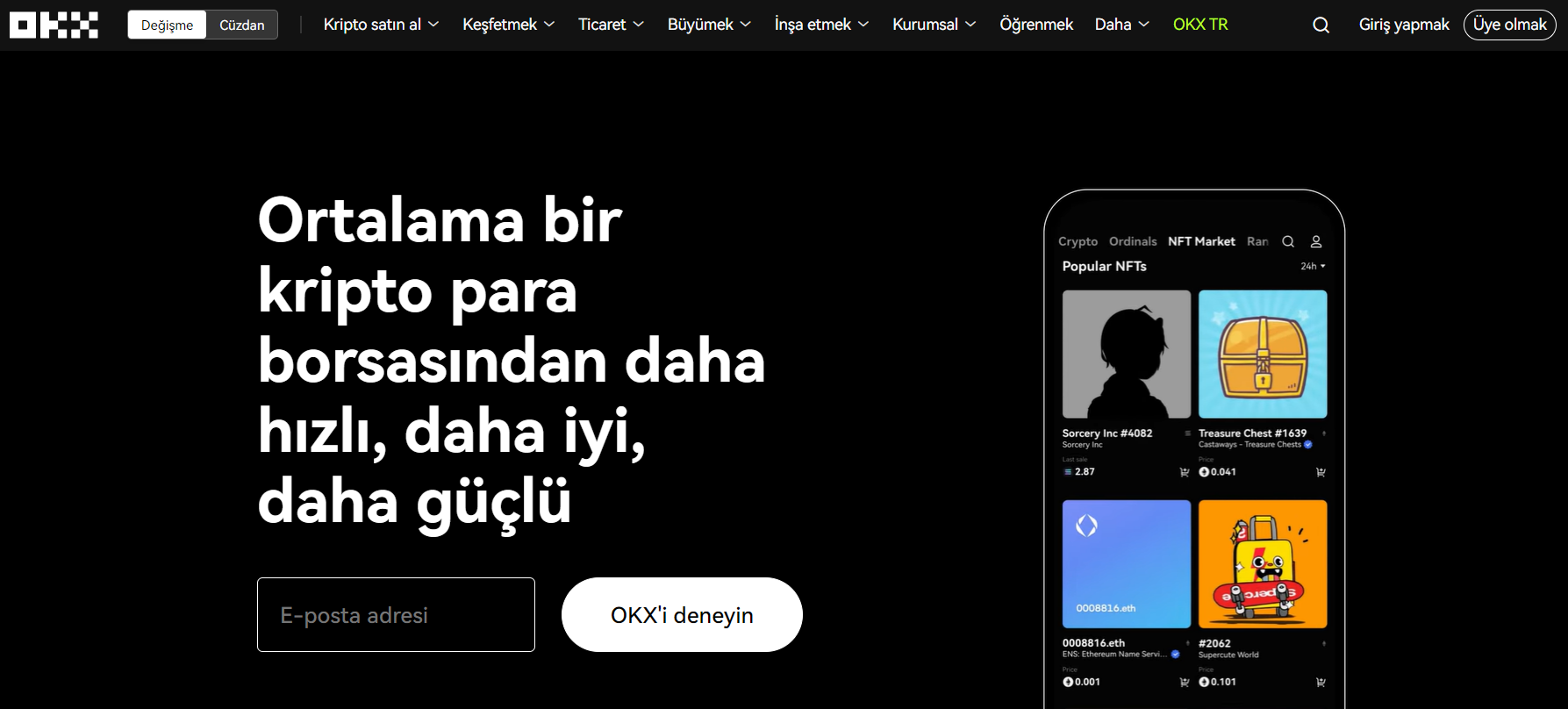1568x709 pixels.
Task: Select the NFT Market tab
Action: (x=1201, y=241)
